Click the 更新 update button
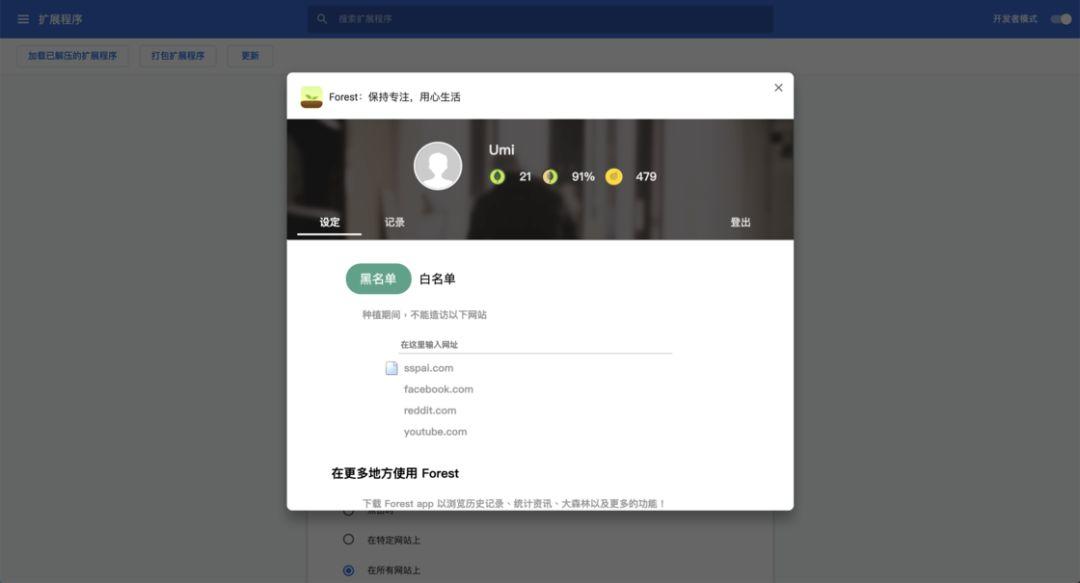 (250, 56)
